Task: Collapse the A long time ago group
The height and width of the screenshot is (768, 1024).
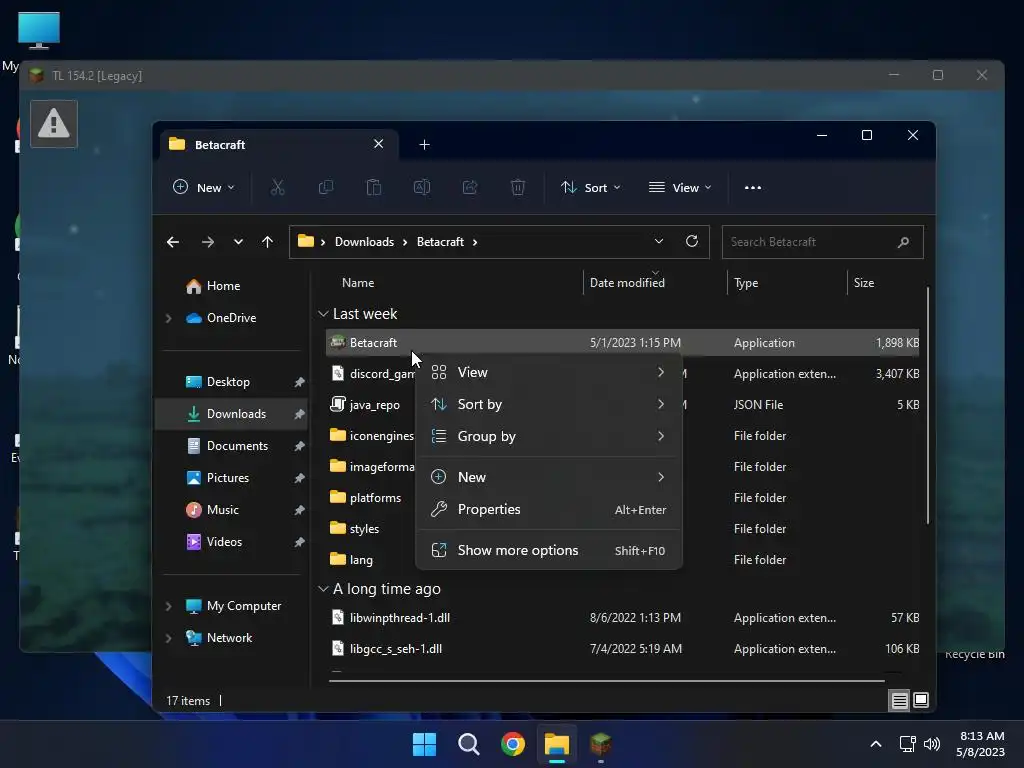Action: click(x=323, y=589)
